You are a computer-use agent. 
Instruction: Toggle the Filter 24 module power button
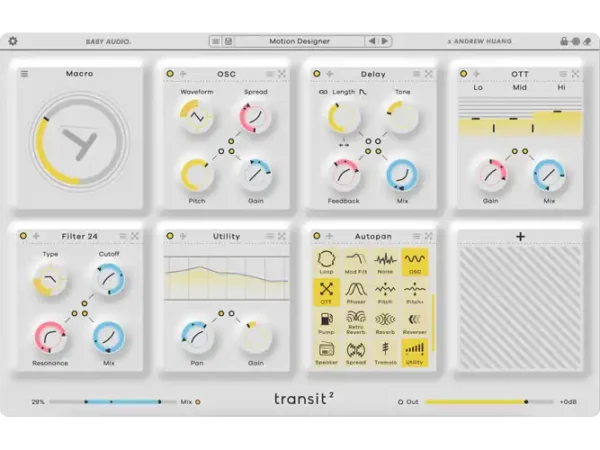coord(23,236)
